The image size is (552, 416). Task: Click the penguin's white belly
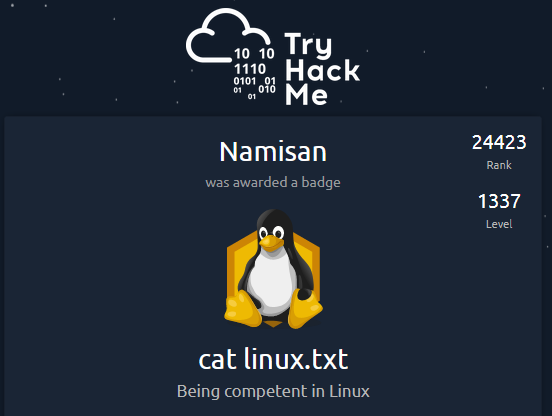(272, 280)
